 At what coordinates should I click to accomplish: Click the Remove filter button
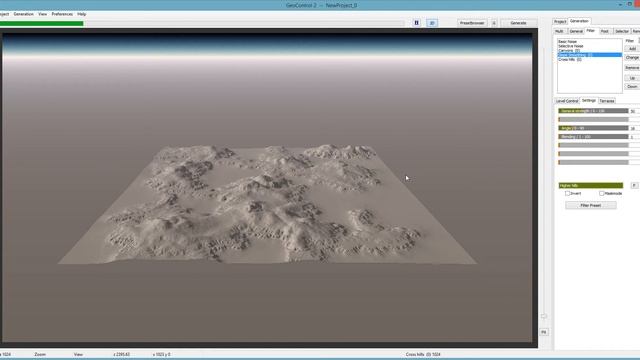(632, 68)
